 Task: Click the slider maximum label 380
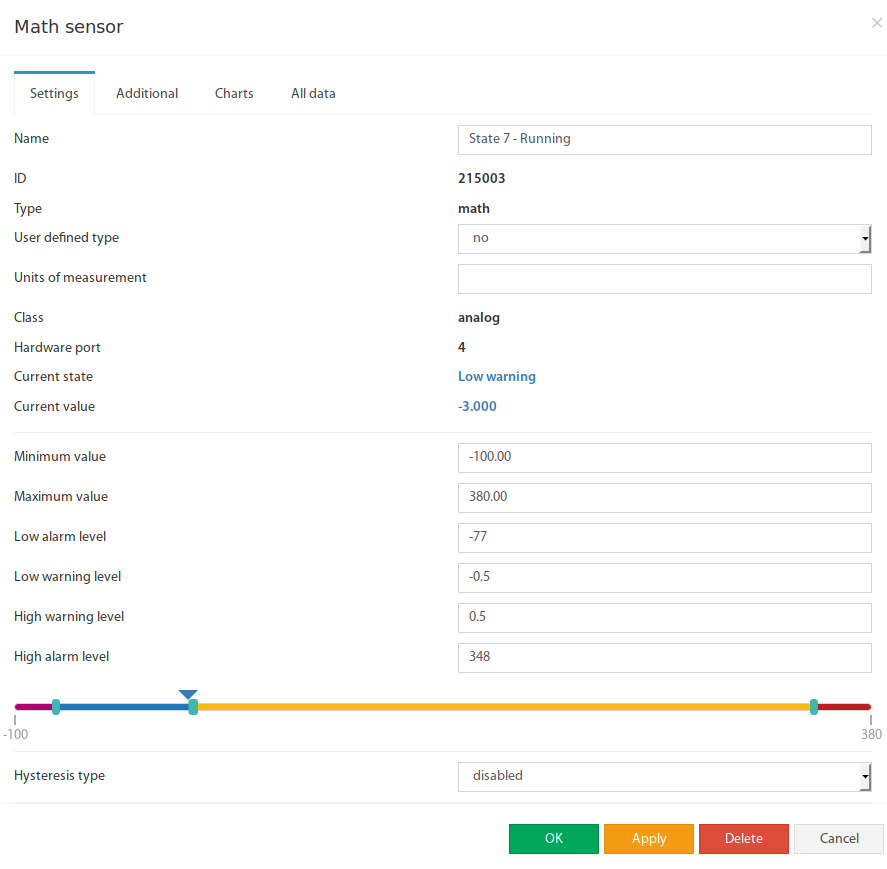click(x=871, y=734)
